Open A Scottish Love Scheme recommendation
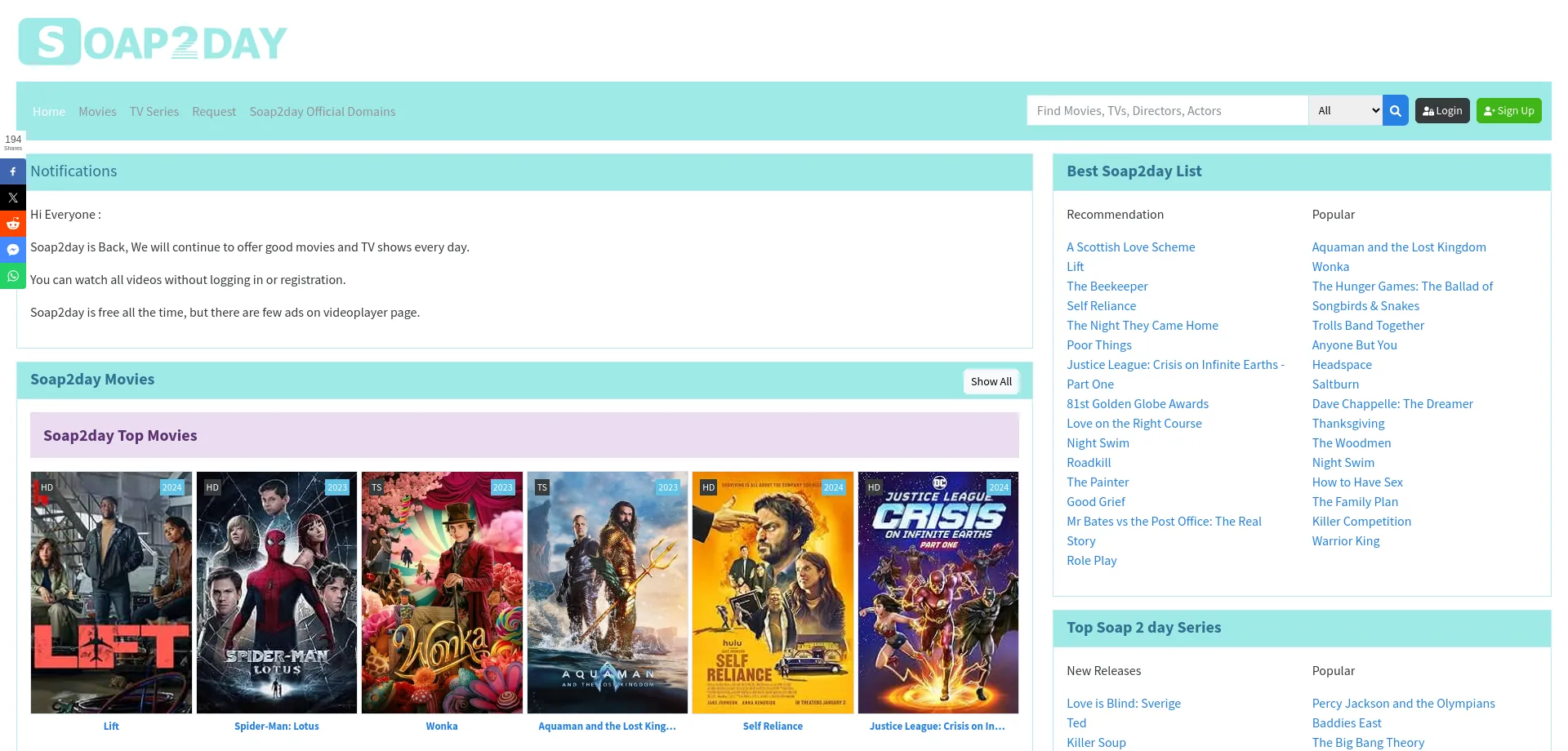 (1130, 247)
